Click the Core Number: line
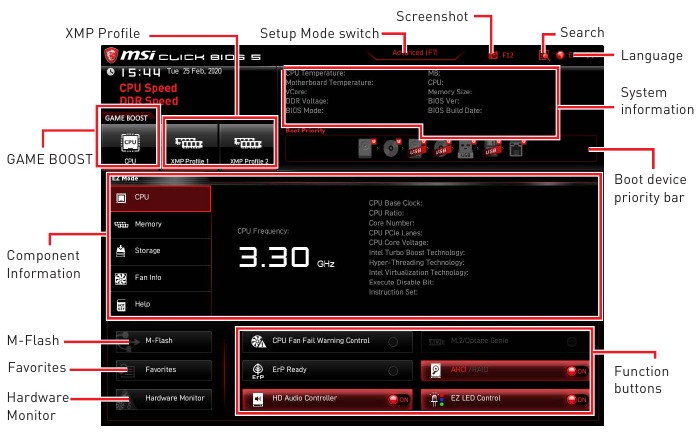698x432 pixels. click(x=391, y=223)
